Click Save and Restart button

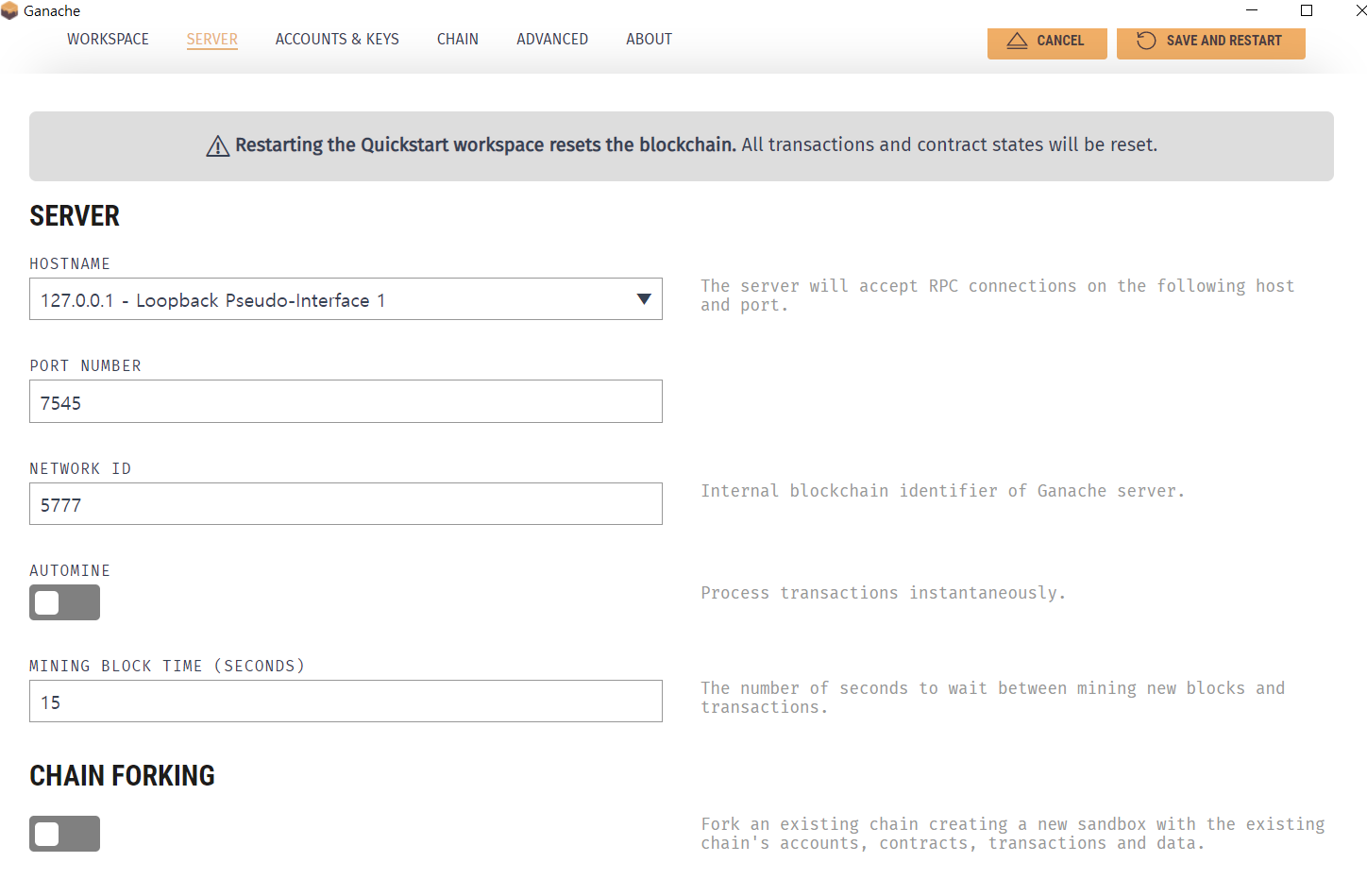click(1211, 42)
